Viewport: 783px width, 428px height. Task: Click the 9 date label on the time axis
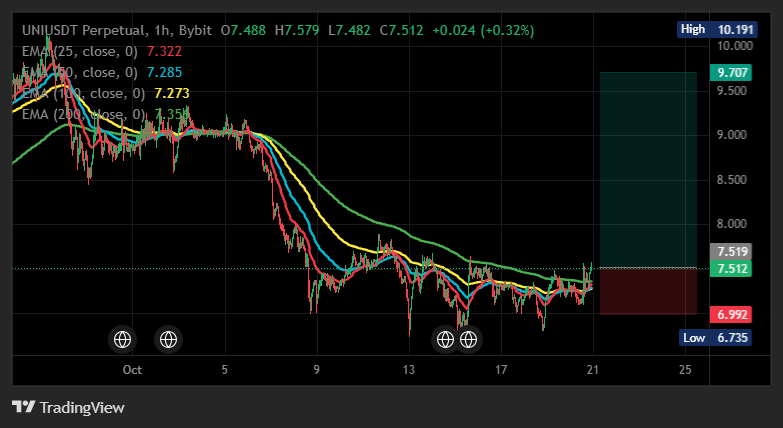point(317,370)
